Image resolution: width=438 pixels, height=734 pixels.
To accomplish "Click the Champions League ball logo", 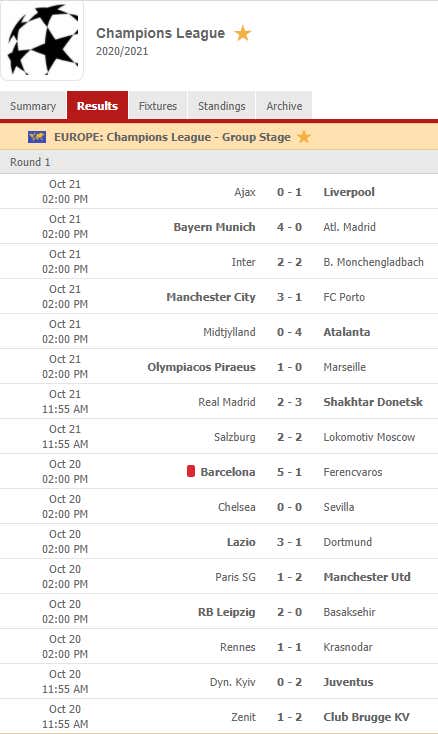I will pyautogui.click(x=42, y=40).
